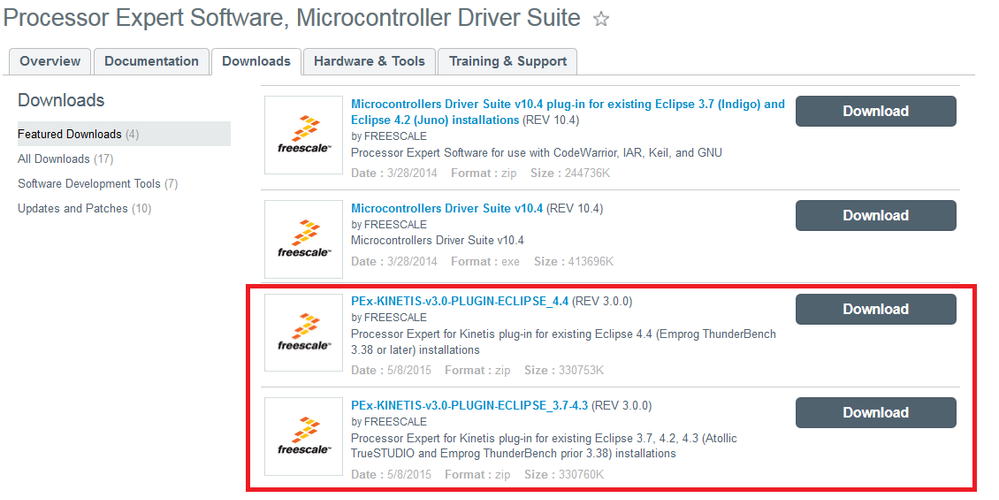Click the text Size : 330760K
This screenshot has height=500, width=999.
point(564,475)
